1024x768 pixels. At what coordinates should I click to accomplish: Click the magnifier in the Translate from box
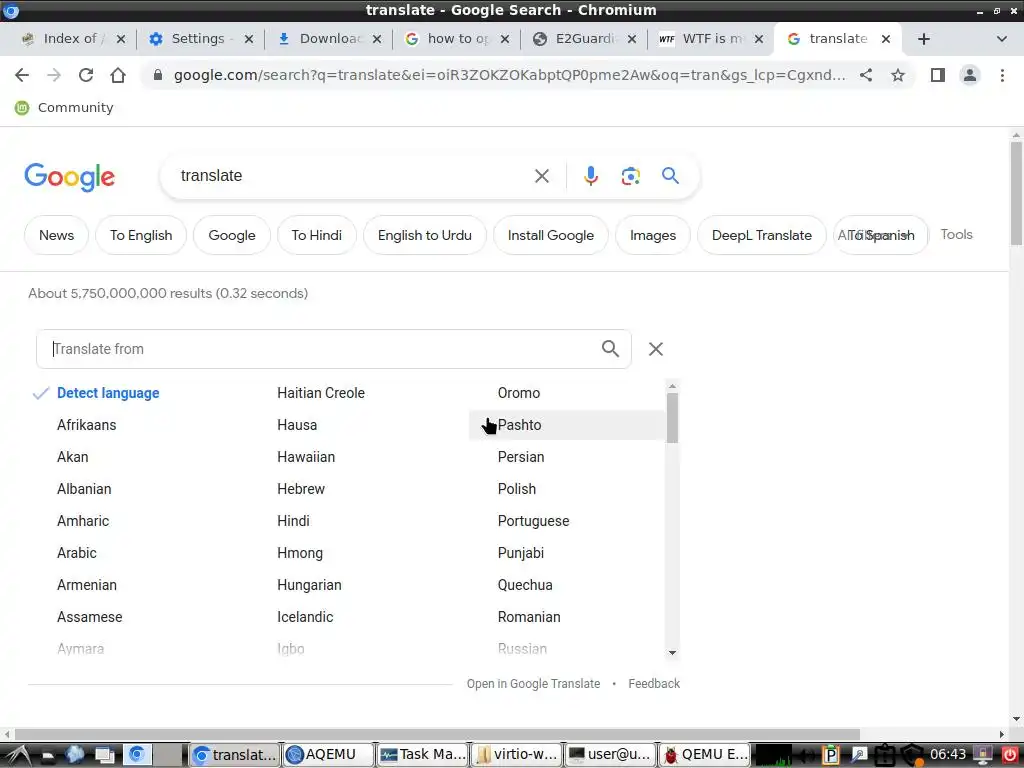pyautogui.click(x=610, y=349)
